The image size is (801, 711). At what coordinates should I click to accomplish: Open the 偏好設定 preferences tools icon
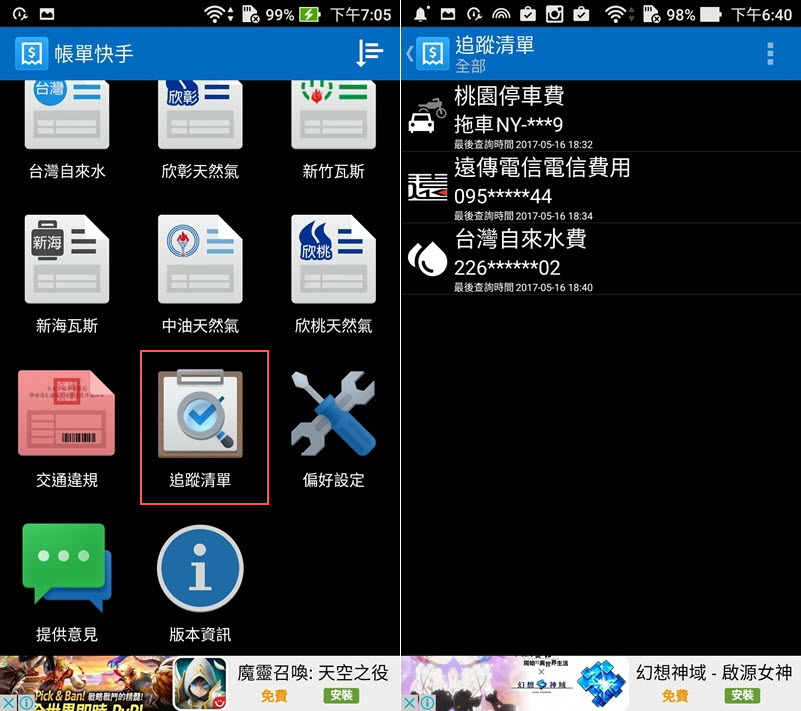tap(334, 413)
